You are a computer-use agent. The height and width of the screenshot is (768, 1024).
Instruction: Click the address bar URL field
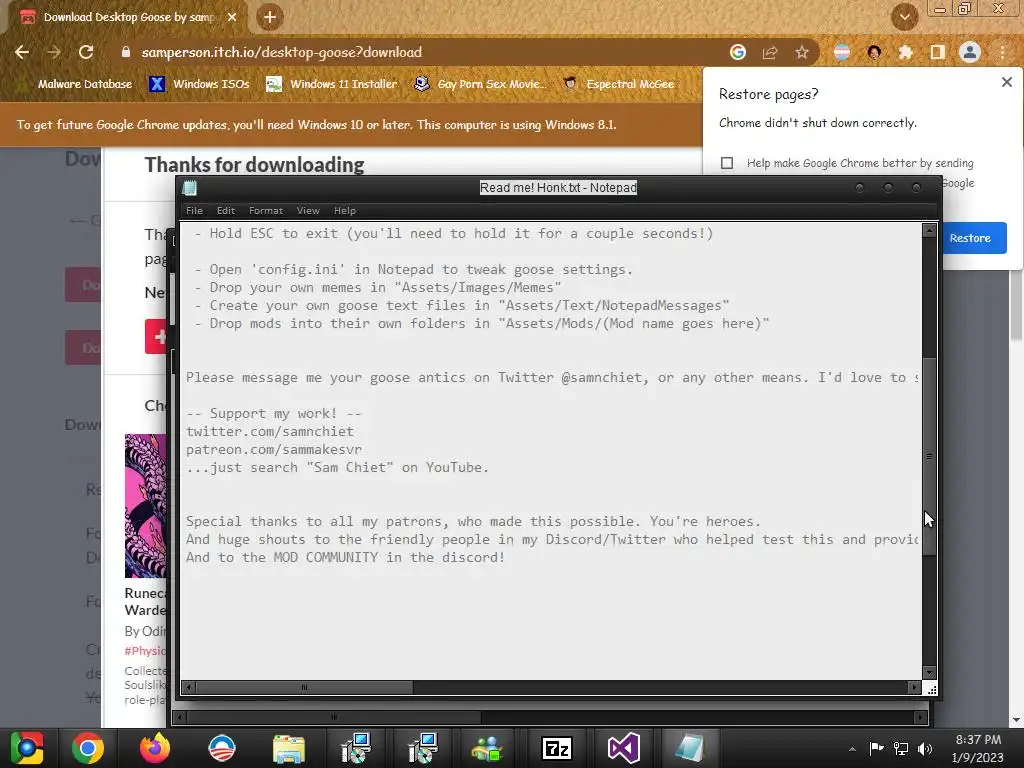coord(418,52)
